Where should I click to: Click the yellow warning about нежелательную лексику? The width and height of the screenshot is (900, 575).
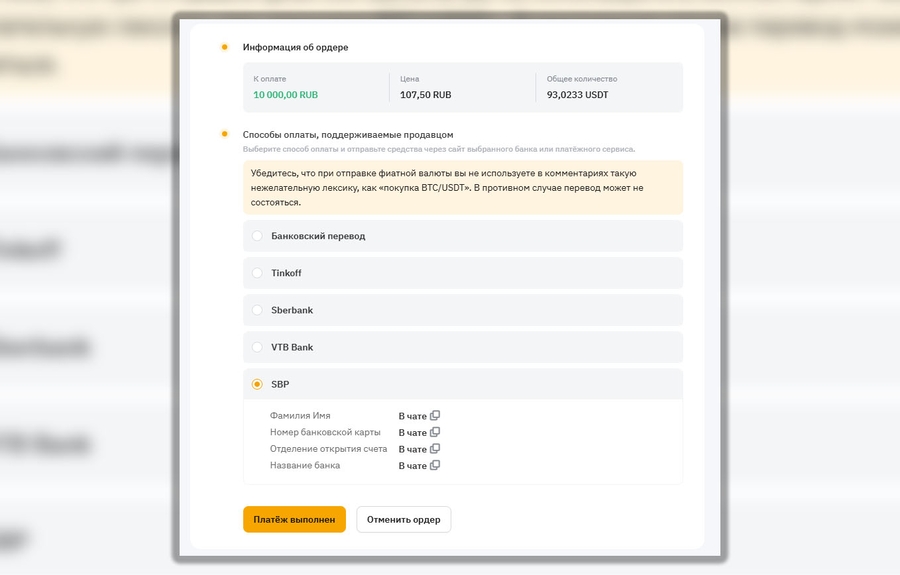tap(462, 187)
